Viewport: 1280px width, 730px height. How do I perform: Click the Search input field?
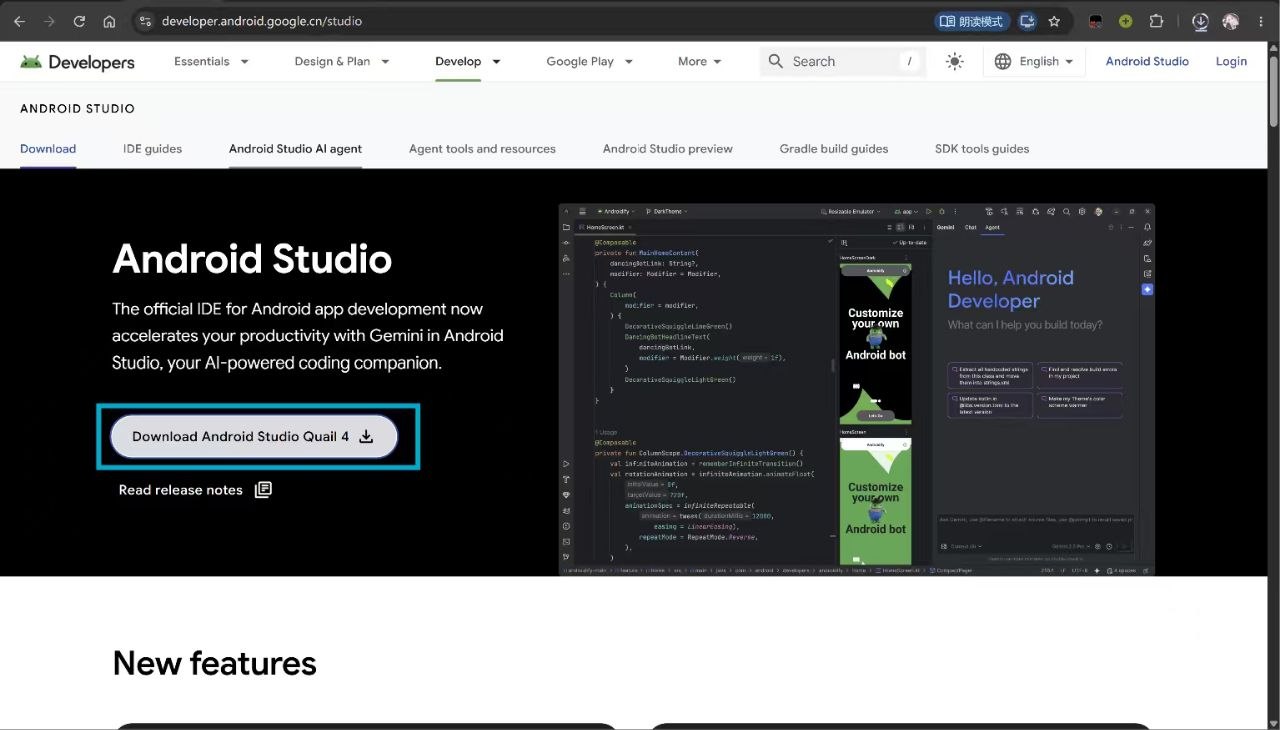[x=843, y=62]
